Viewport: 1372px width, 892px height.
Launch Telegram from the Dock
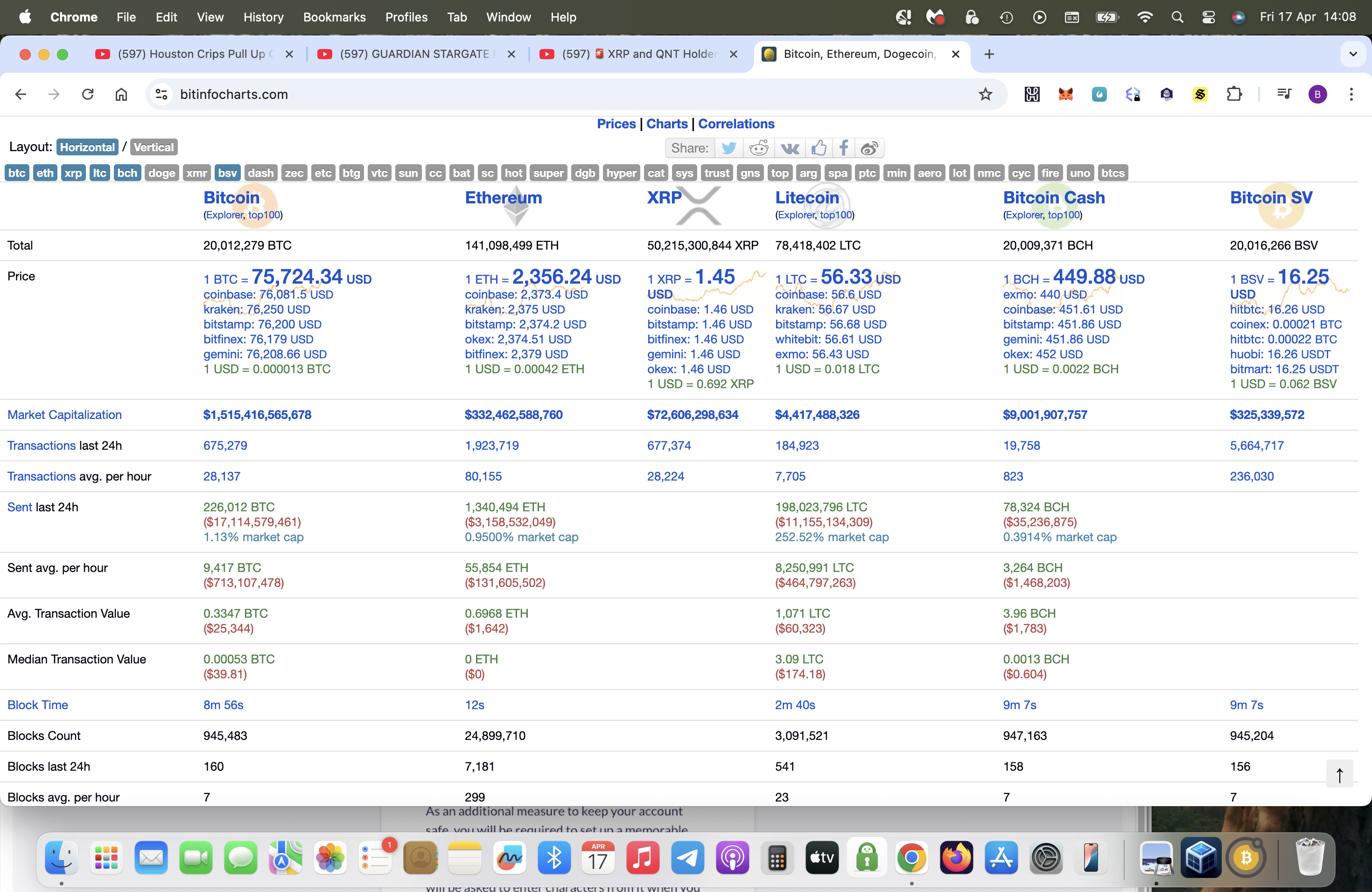click(x=687, y=857)
